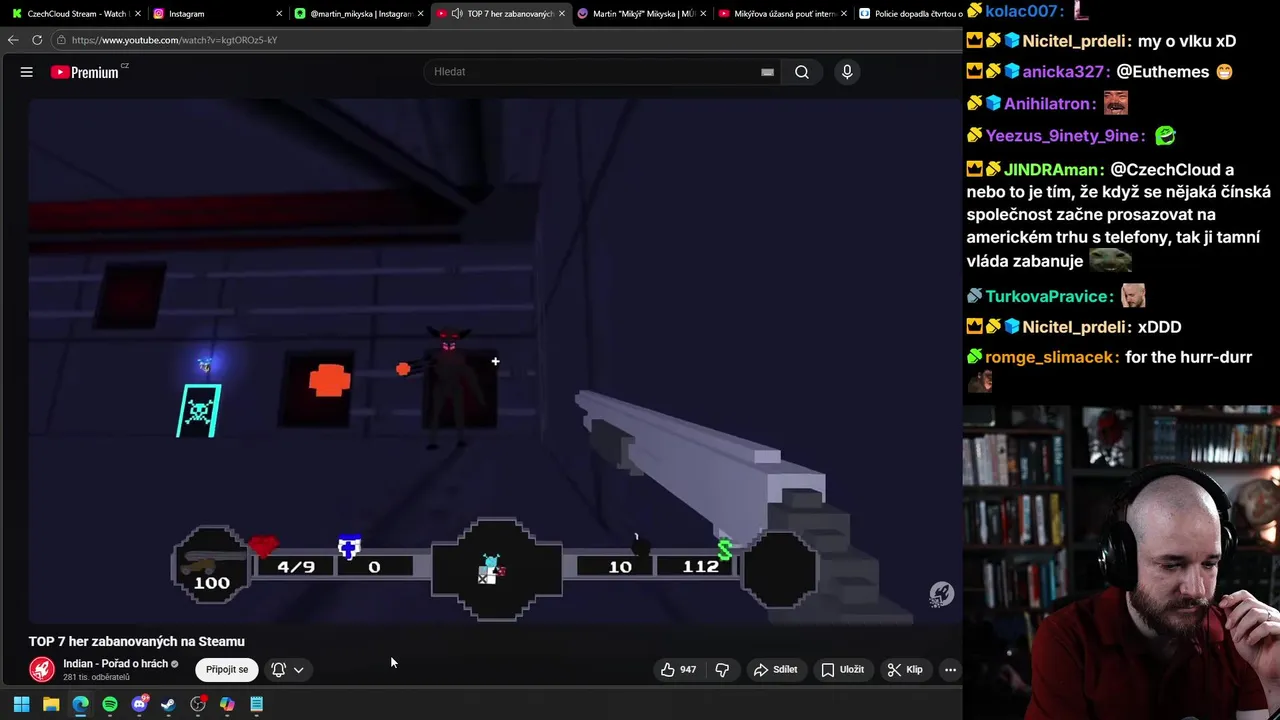Switch to Policie dopadla čtvrtou tab
1280x720 pixels.
(909, 14)
